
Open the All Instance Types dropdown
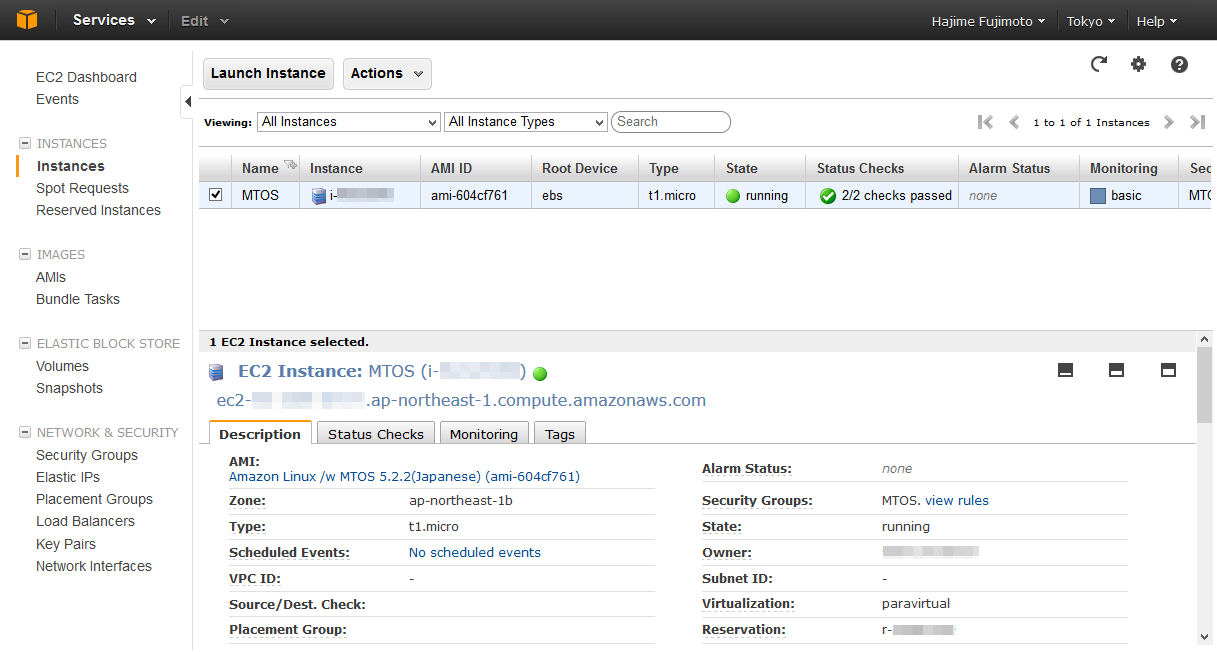526,122
